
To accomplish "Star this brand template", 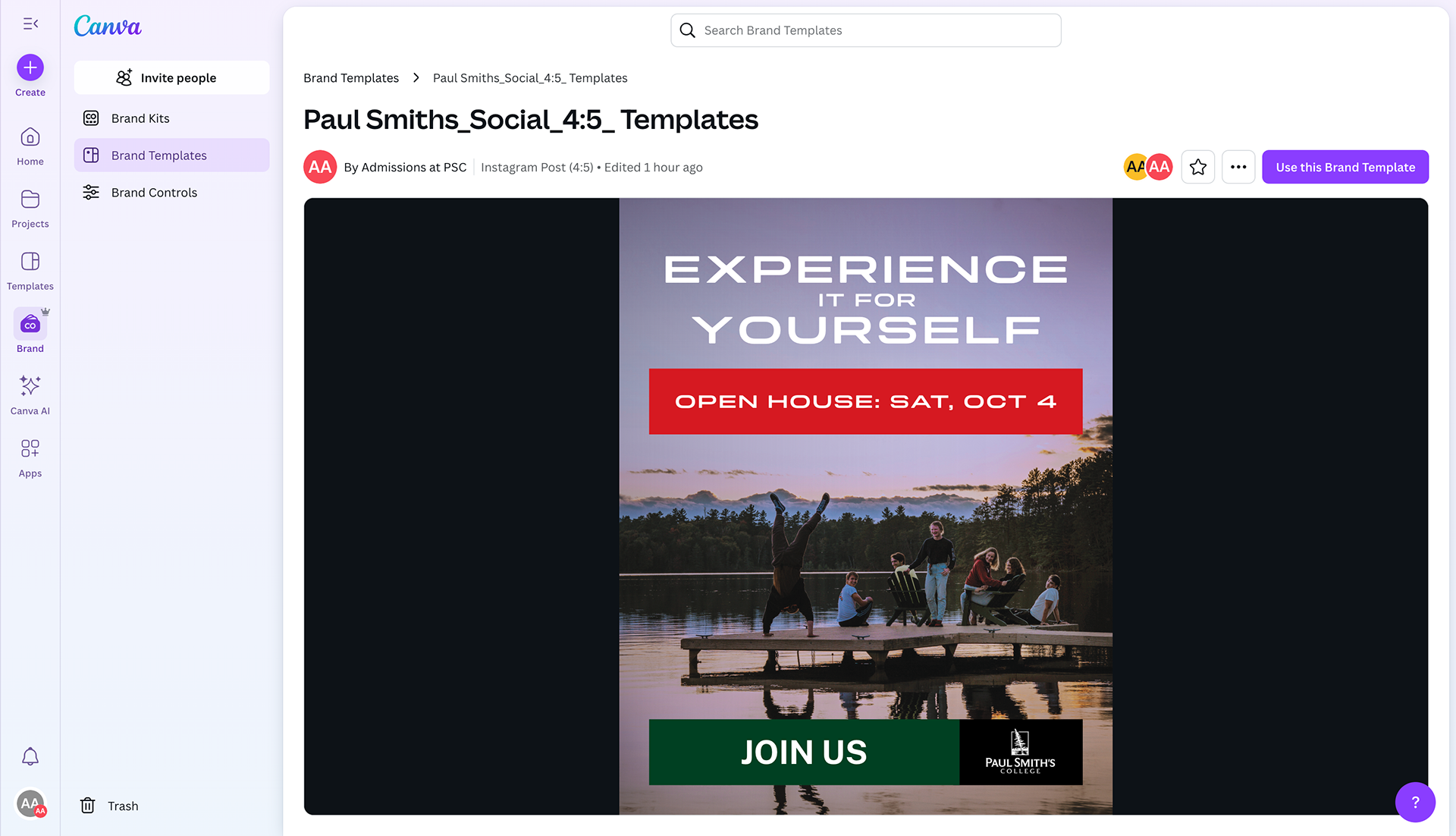I will click(1198, 167).
